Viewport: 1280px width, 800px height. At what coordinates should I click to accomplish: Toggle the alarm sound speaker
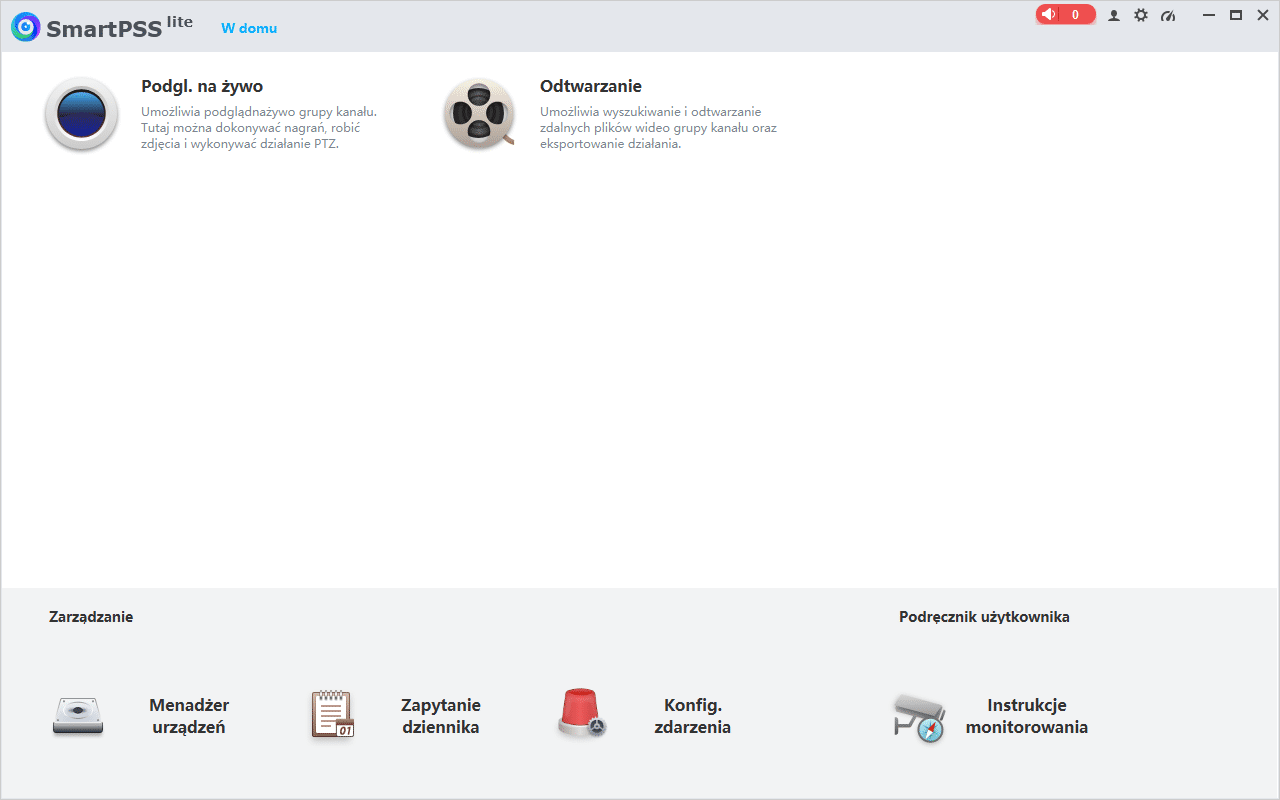click(x=1049, y=14)
